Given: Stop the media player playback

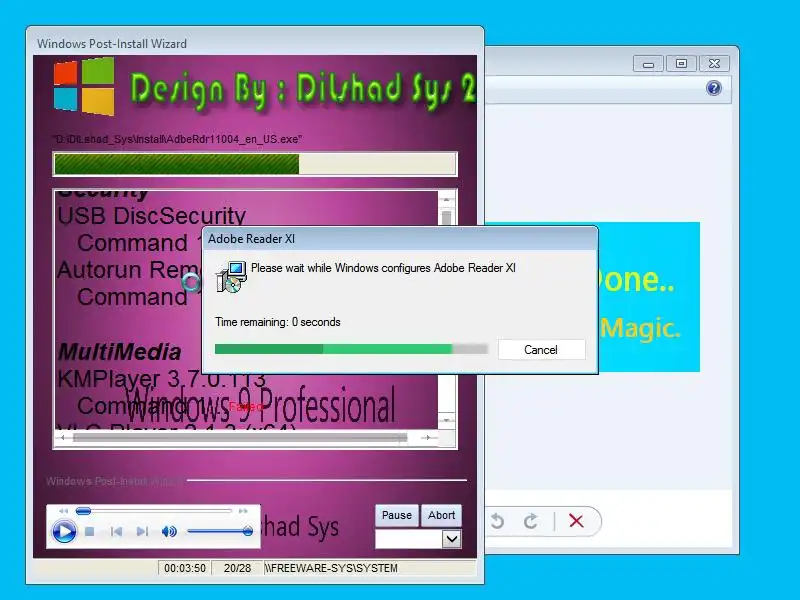Looking at the screenshot, I should (x=90, y=532).
